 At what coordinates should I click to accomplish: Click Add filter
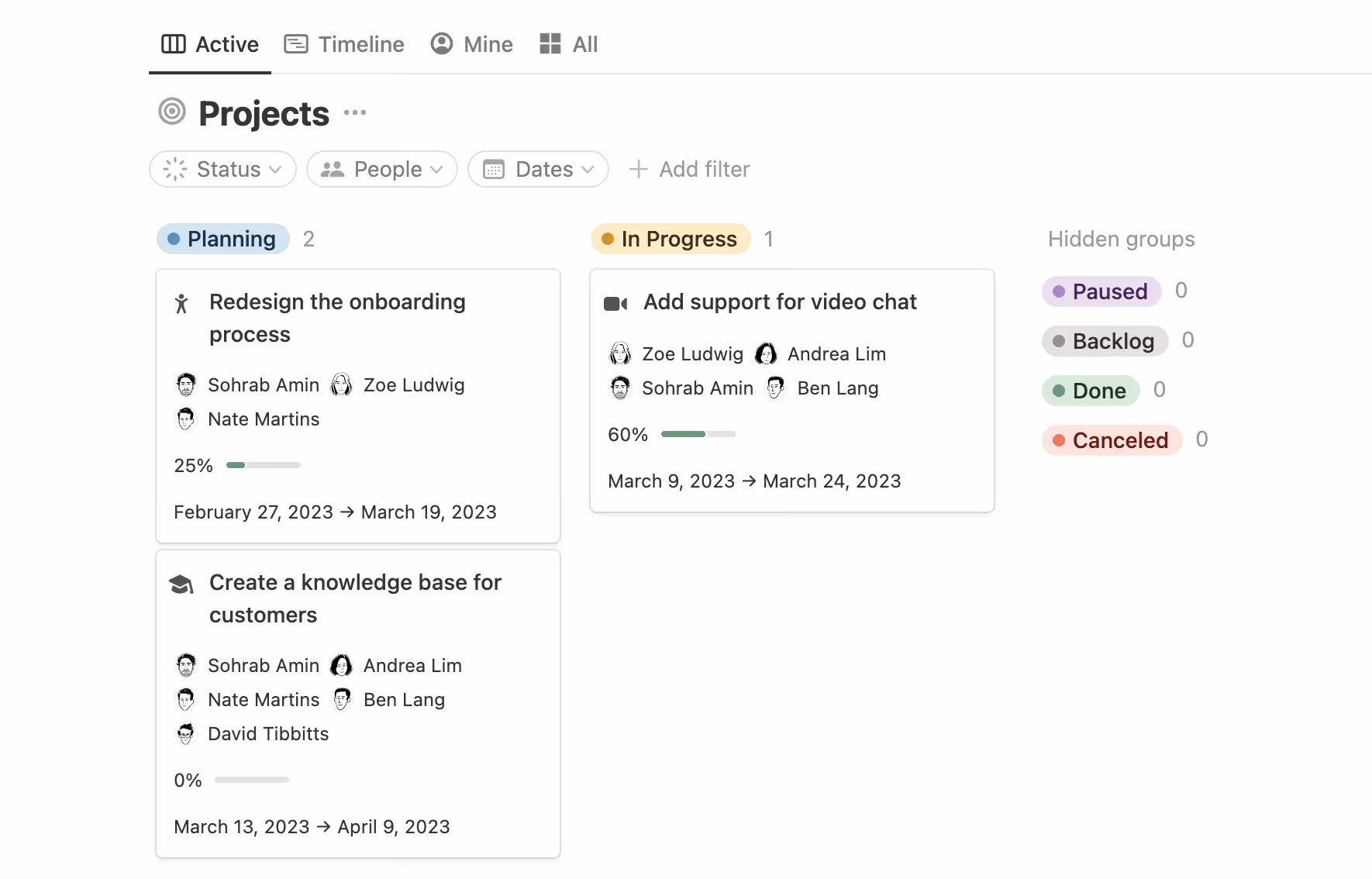689,169
